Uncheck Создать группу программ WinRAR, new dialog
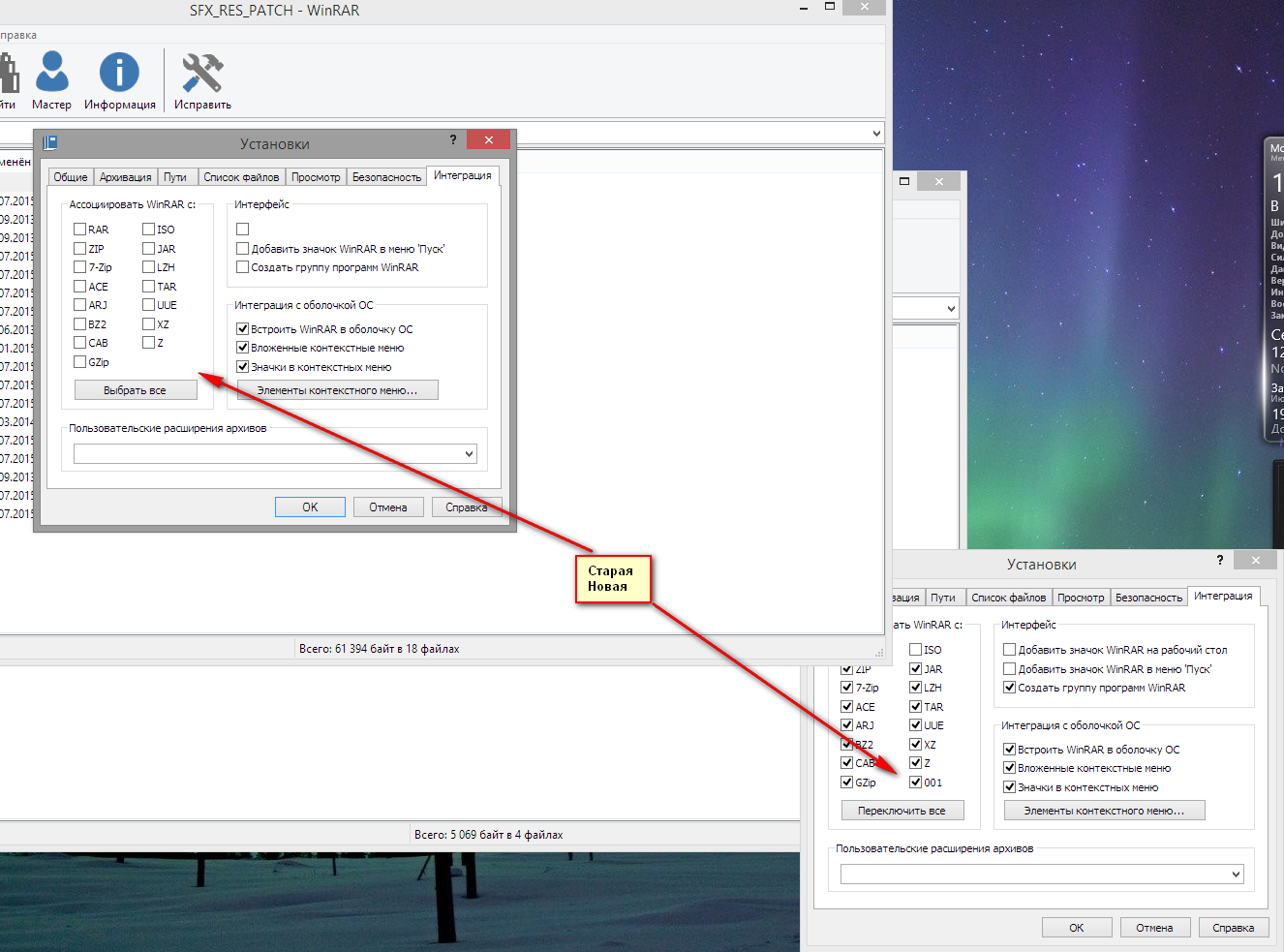Screen dimensions: 1284x952 1010,688
